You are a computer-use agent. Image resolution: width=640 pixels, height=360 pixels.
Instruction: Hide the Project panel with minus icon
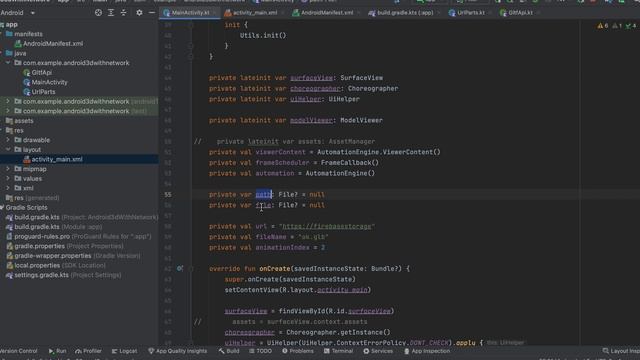tap(151, 13)
